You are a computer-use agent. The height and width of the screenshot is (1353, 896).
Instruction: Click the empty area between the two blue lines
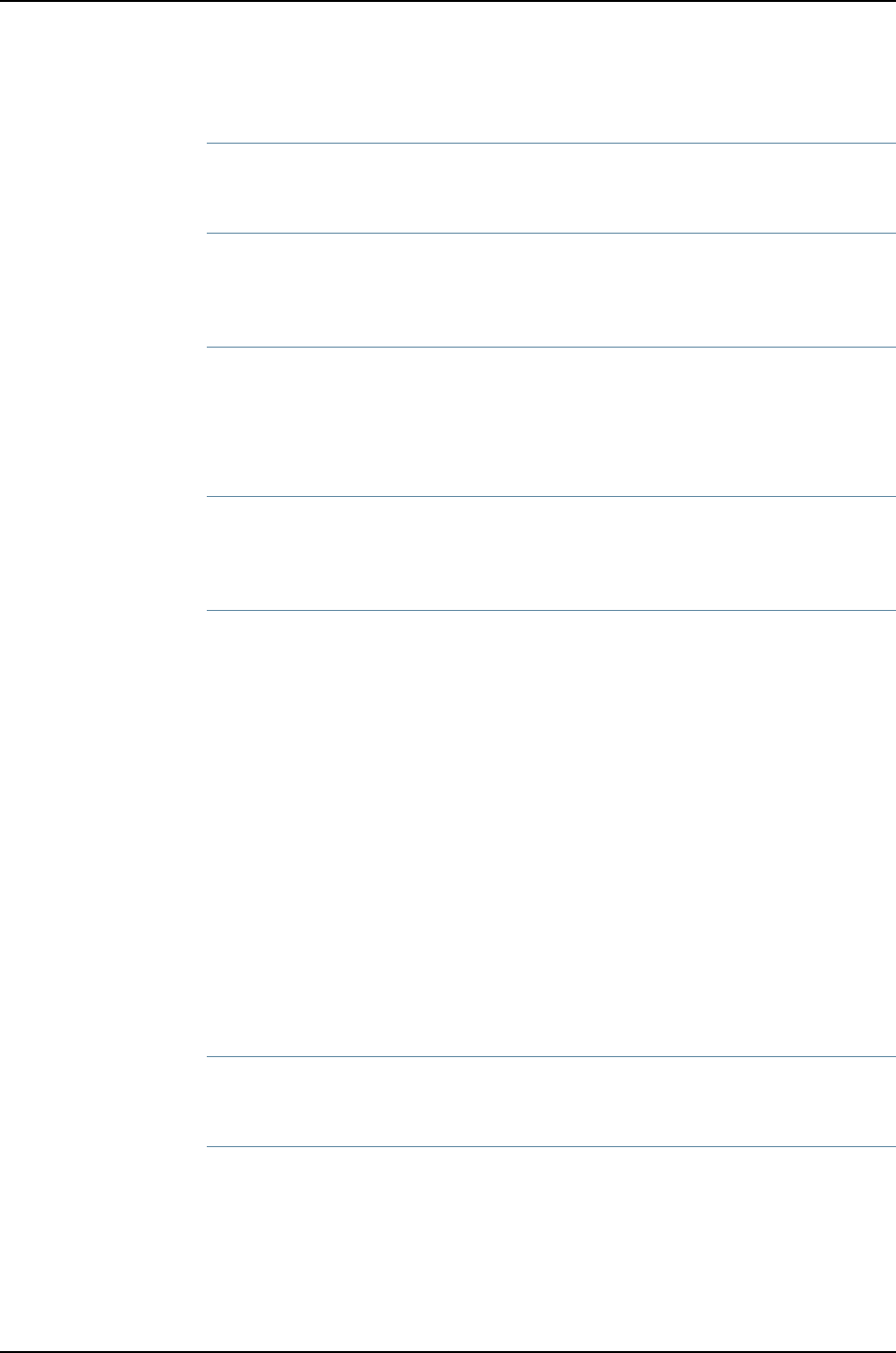click(551, 421)
